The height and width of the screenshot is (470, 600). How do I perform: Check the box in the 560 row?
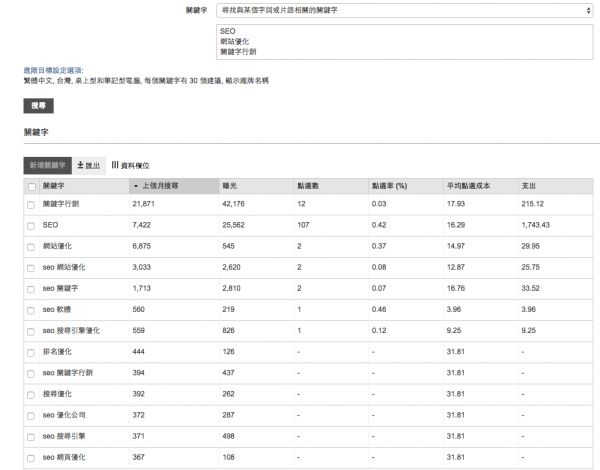click(x=31, y=310)
